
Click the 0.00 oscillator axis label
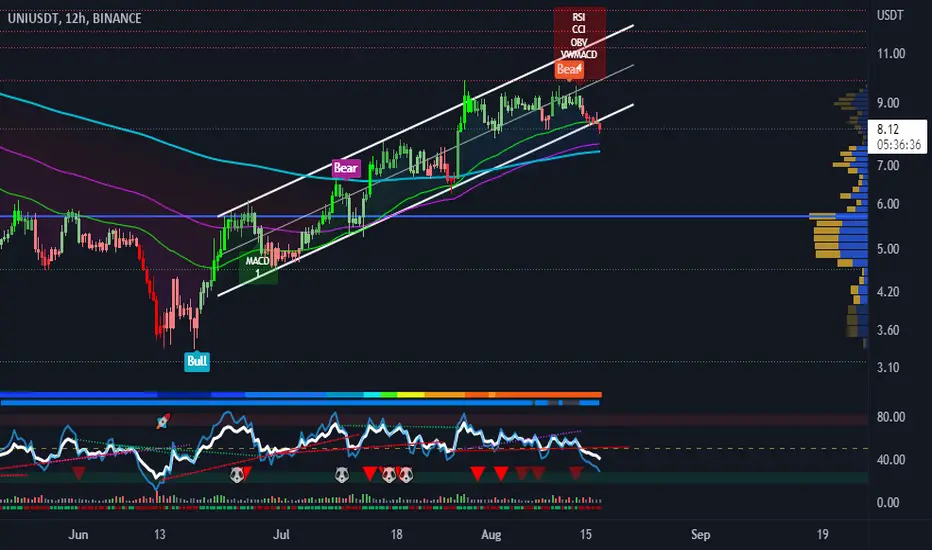click(x=887, y=502)
